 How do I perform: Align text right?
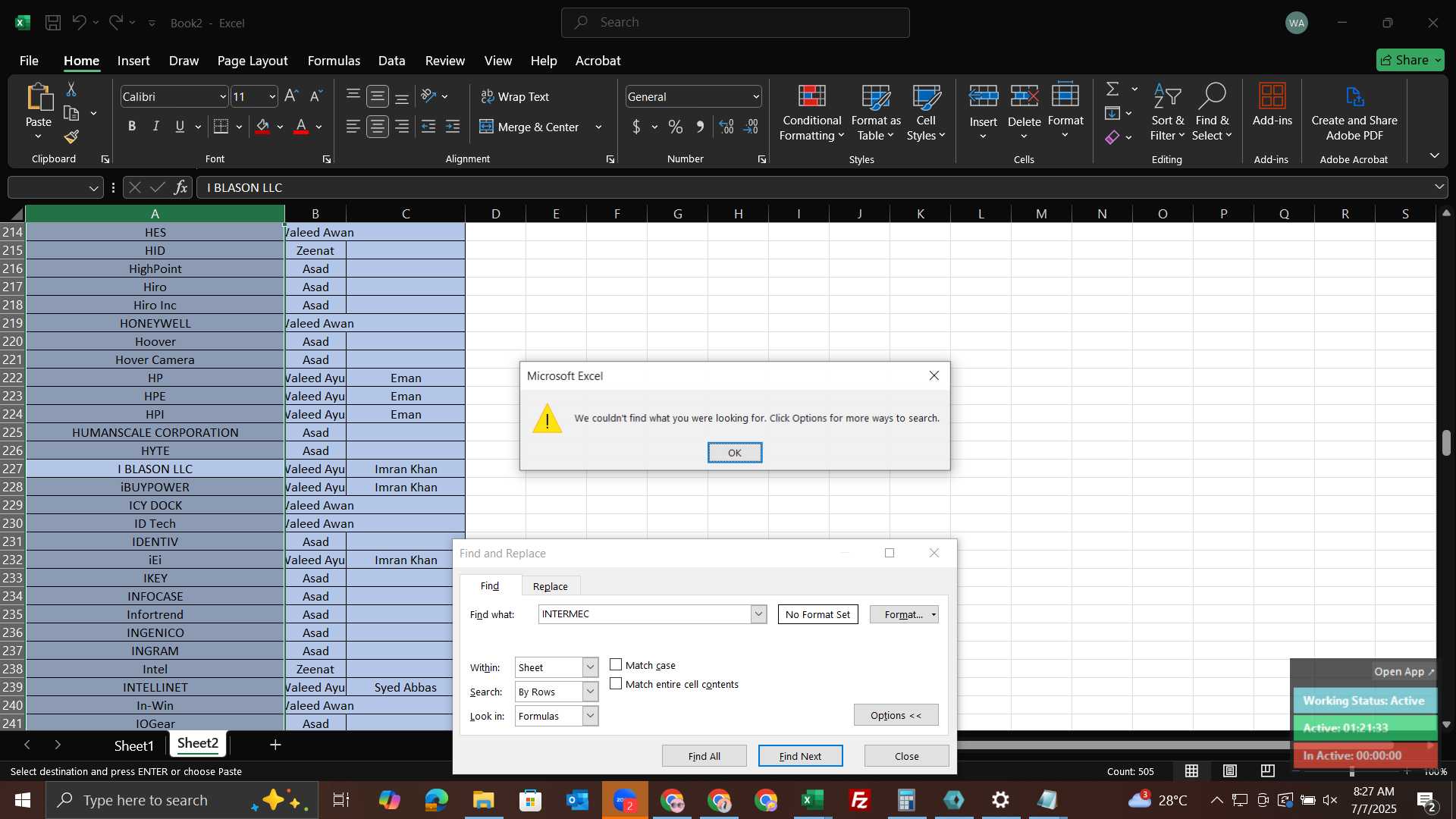(402, 127)
